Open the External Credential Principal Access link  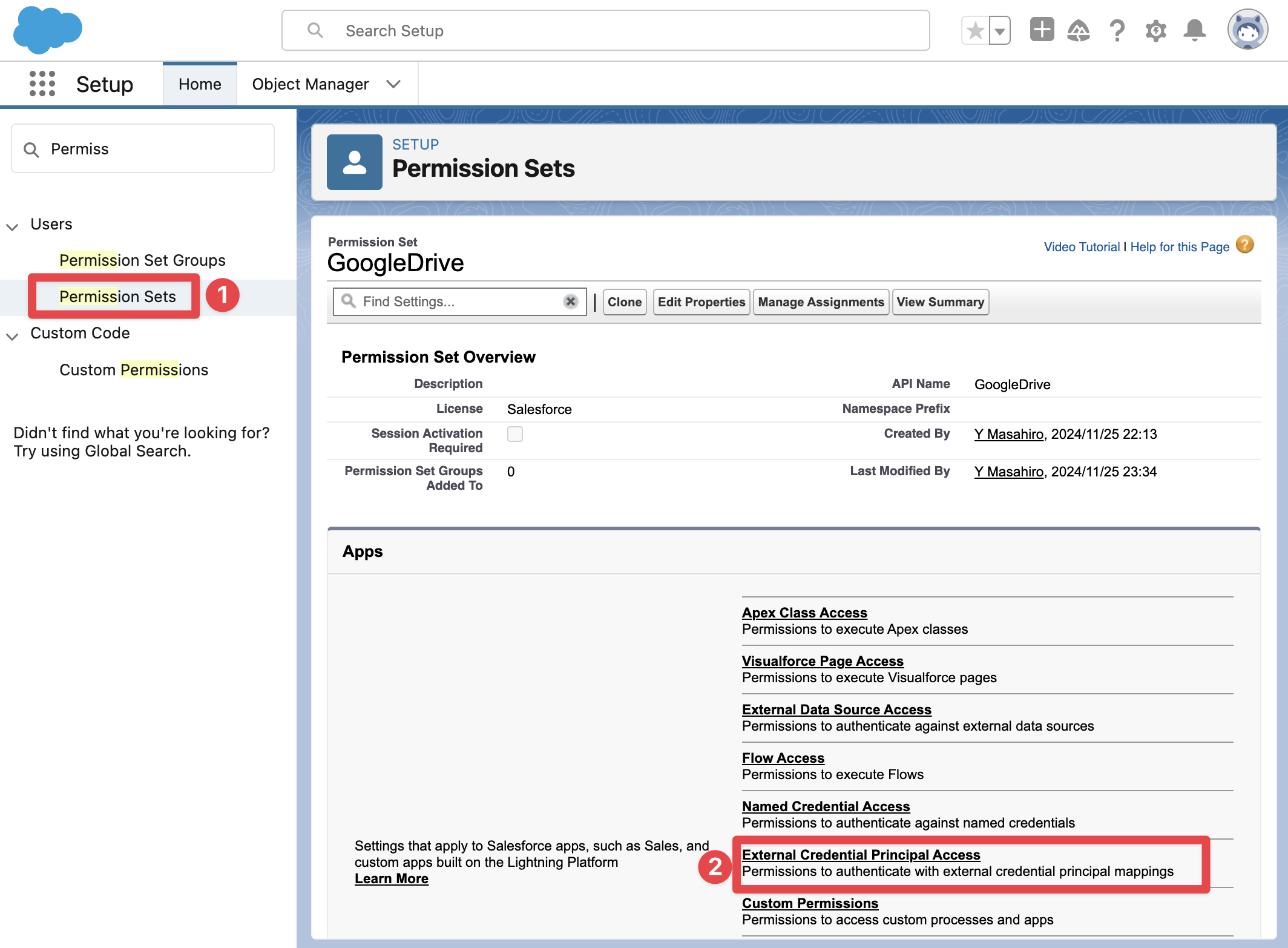click(x=862, y=855)
